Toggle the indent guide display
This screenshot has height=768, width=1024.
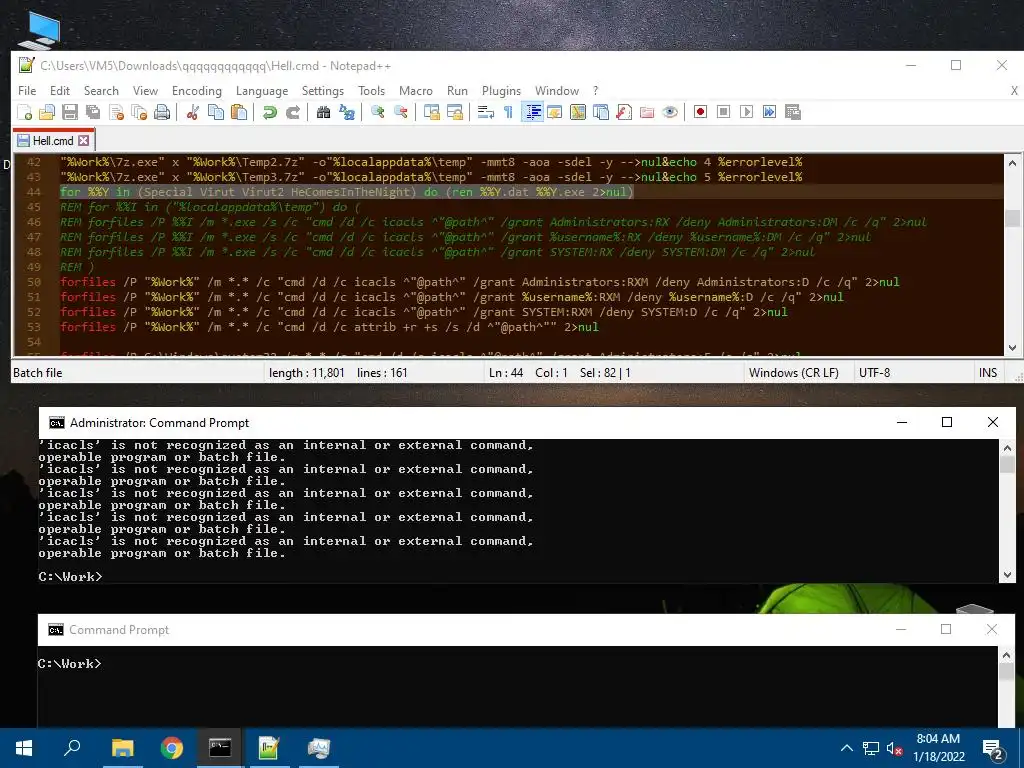coord(532,112)
